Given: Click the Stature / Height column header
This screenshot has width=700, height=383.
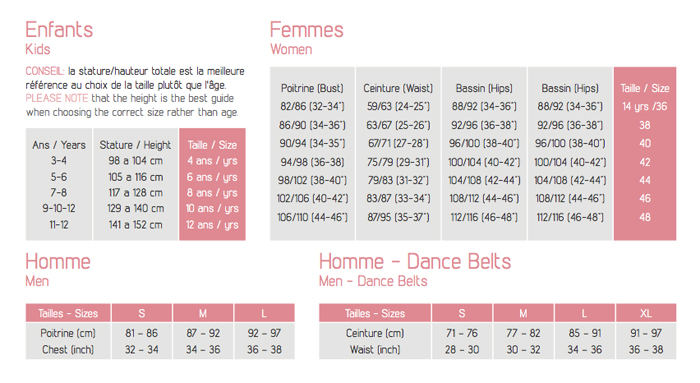Looking at the screenshot, I should [135, 145].
